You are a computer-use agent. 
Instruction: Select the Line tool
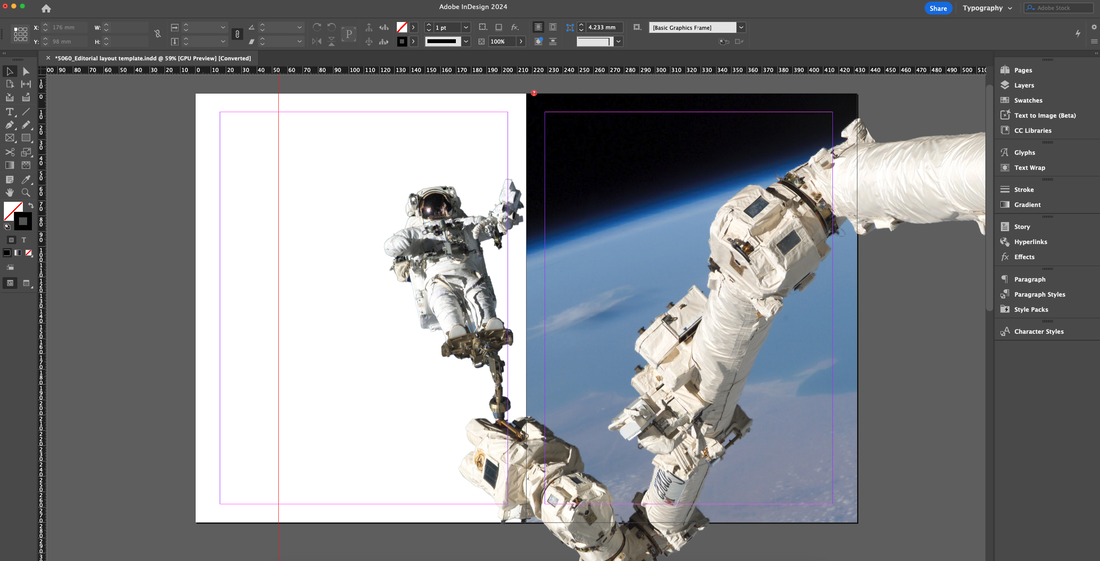[26, 111]
